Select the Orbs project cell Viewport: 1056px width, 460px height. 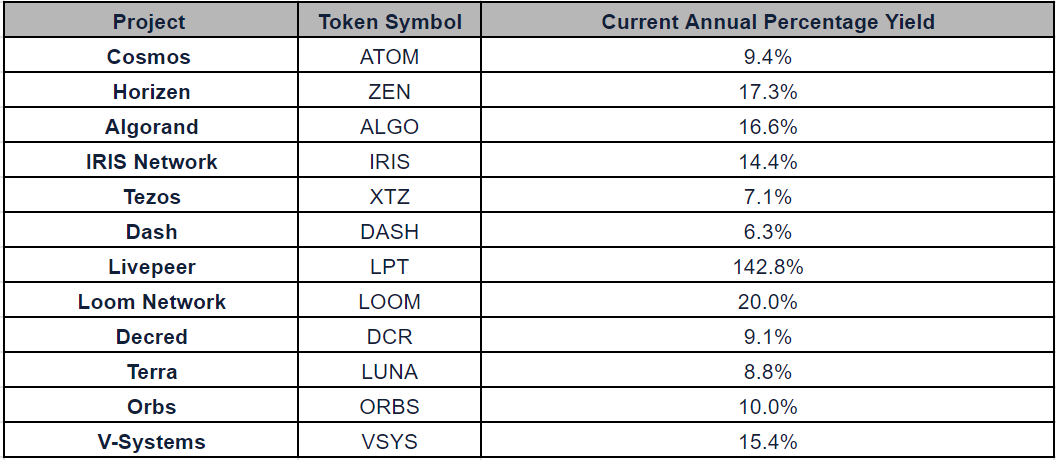click(150, 407)
